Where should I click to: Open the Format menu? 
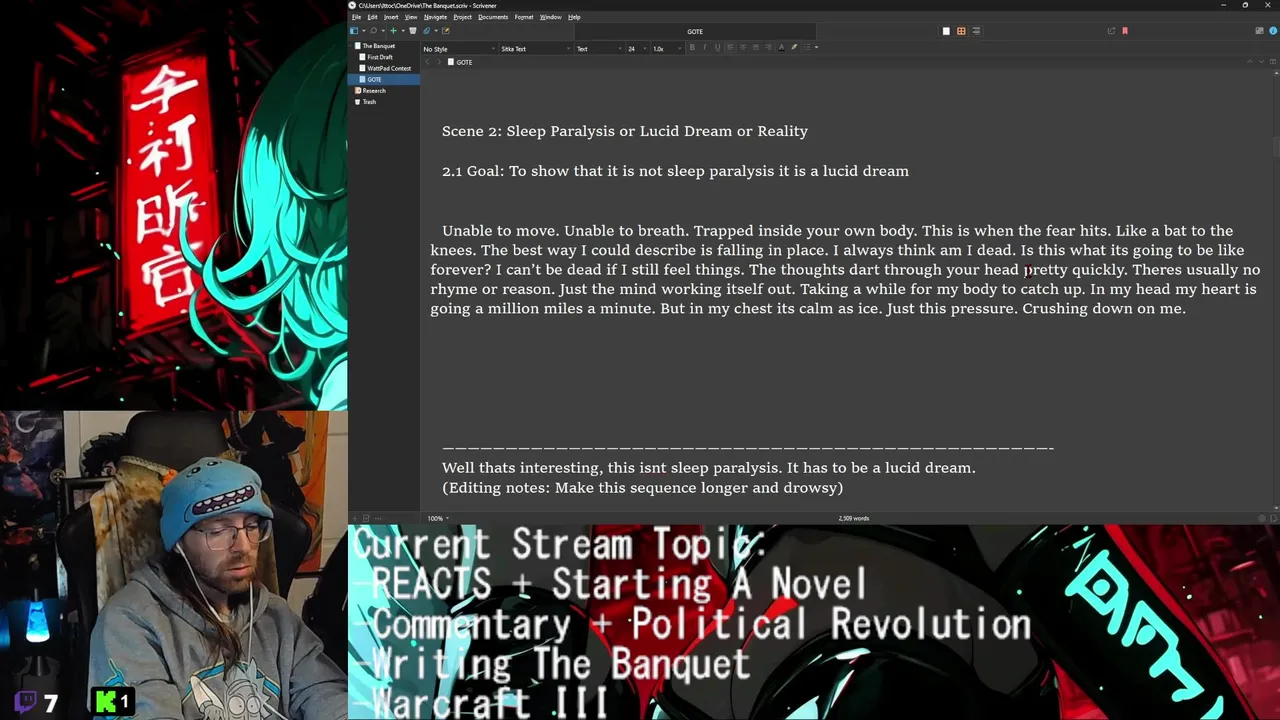tap(524, 17)
